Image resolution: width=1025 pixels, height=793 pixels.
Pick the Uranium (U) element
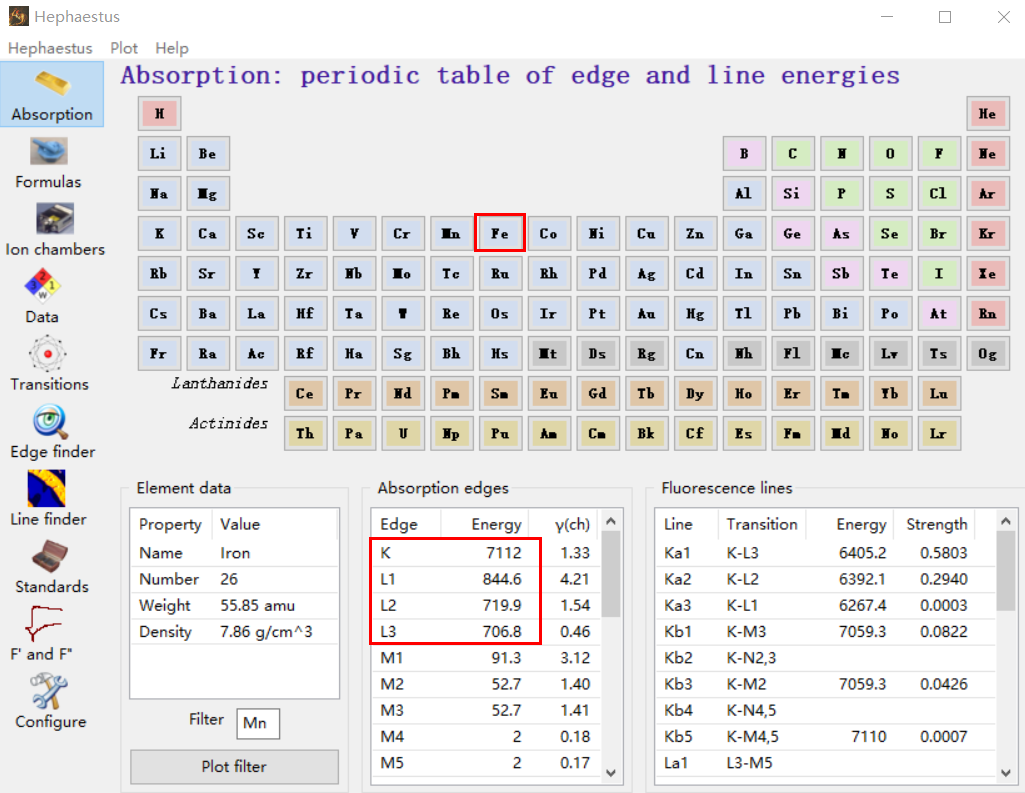point(402,434)
